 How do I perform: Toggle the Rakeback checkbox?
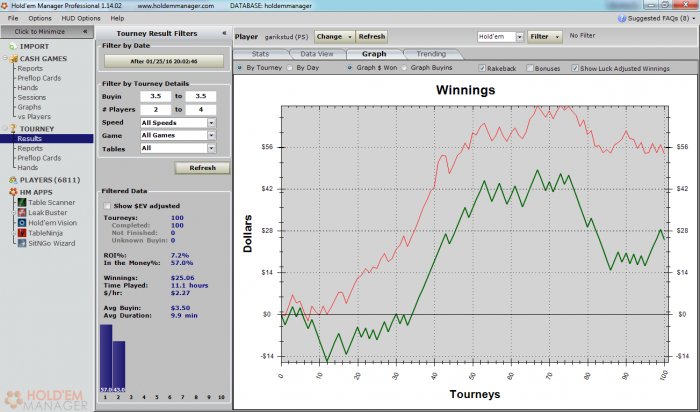click(x=482, y=68)
